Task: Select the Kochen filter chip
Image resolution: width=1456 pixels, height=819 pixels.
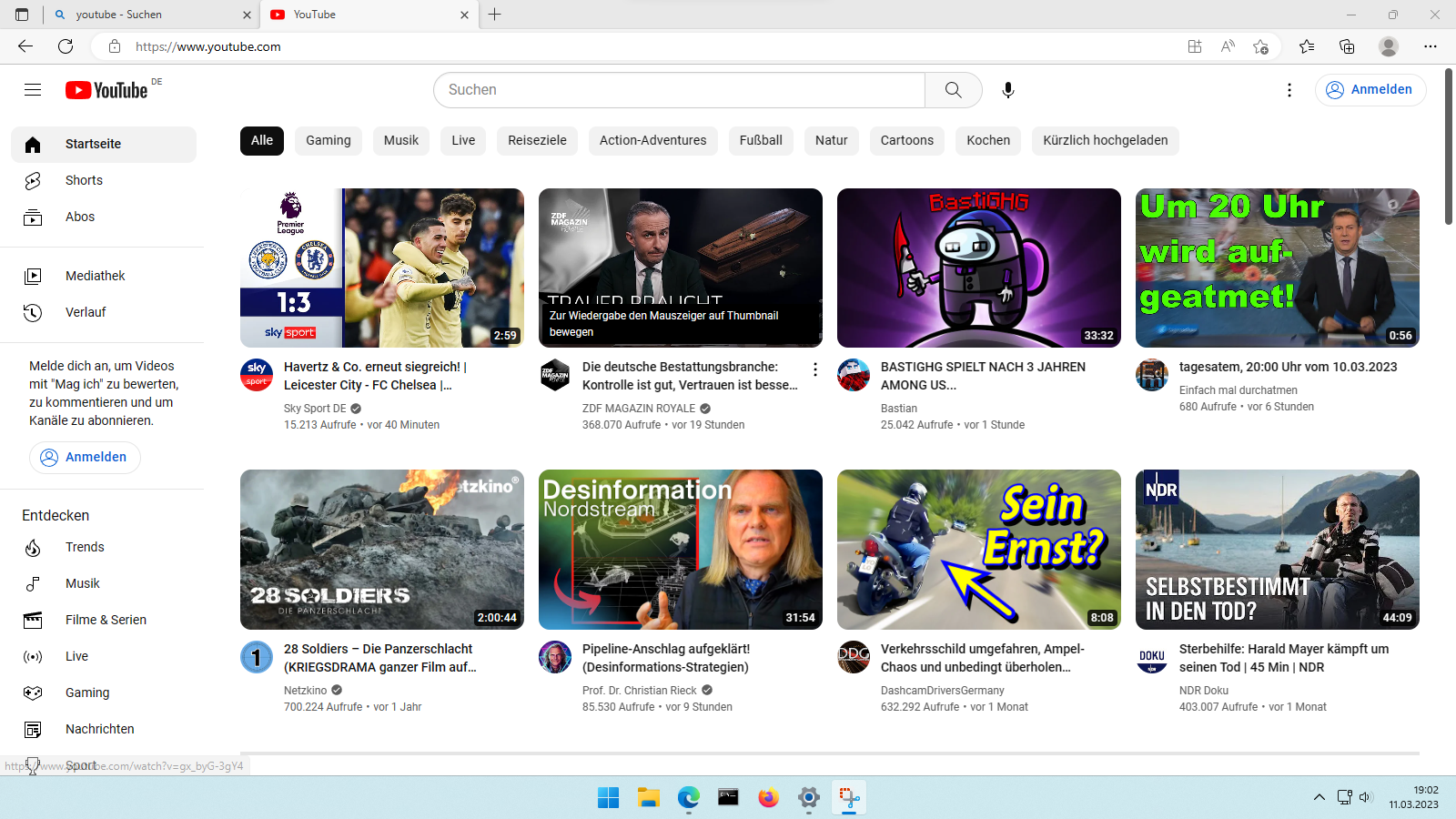Action: tap(988, 140)
